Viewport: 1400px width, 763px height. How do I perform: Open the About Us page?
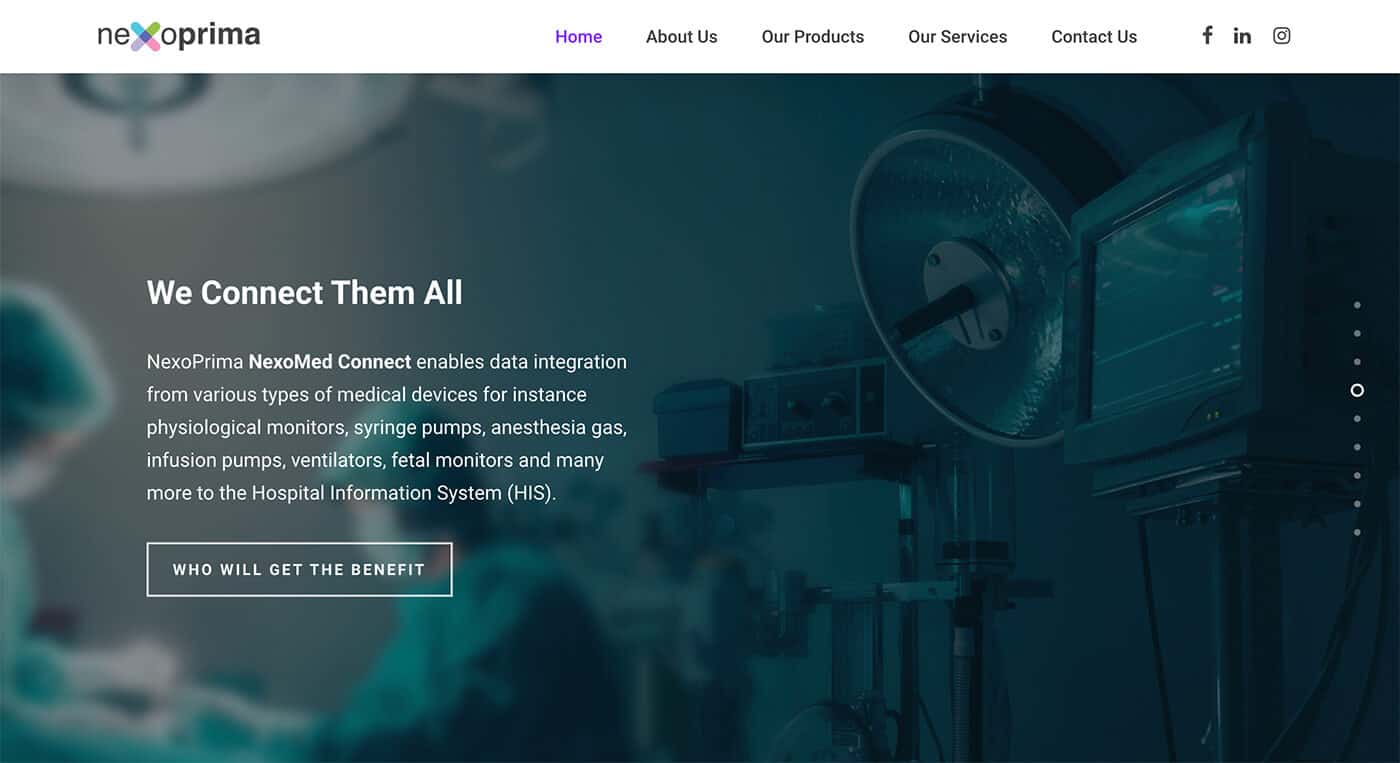[682, 37]
